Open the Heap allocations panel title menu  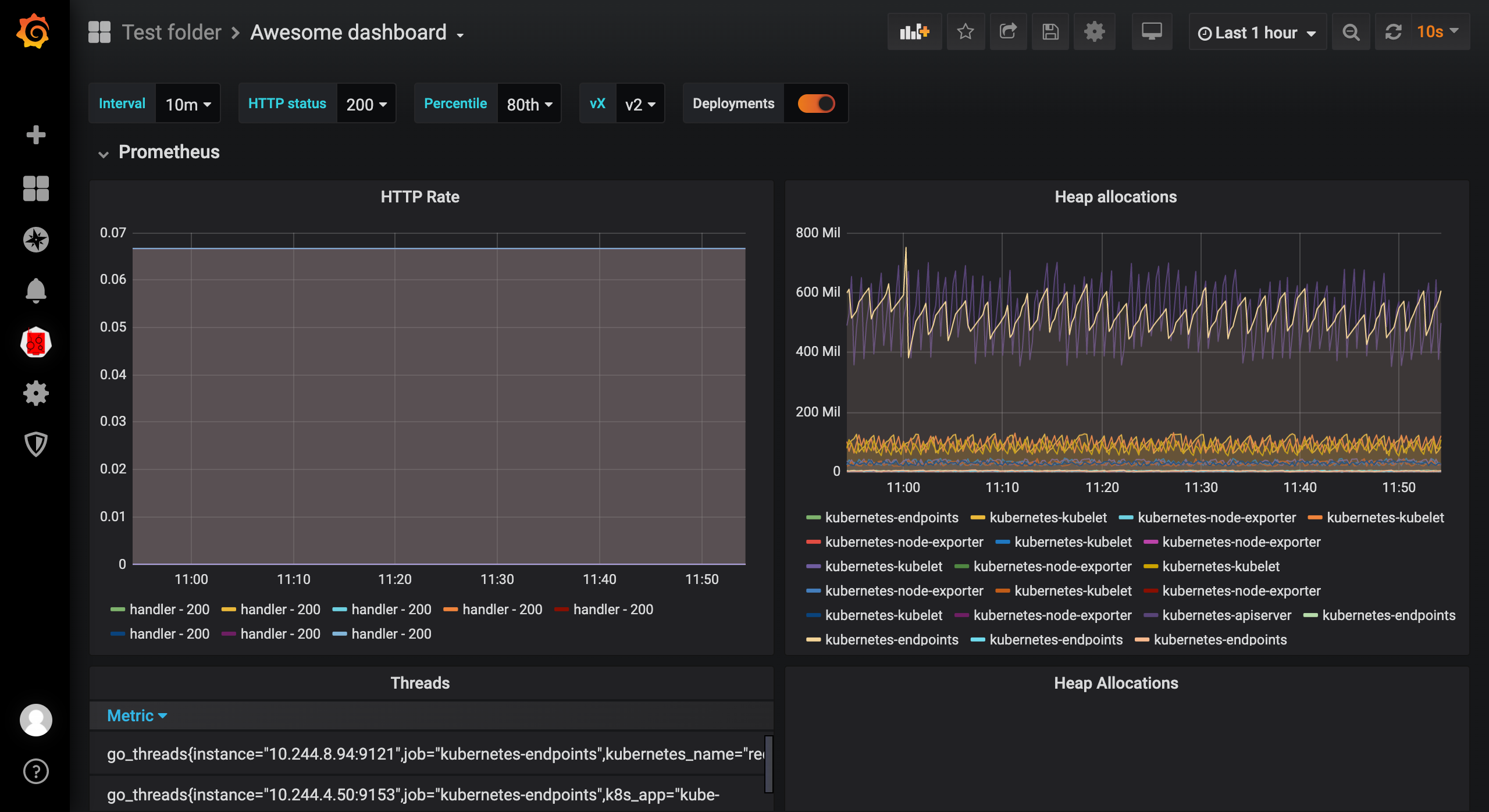click(x=1116, y=197)
